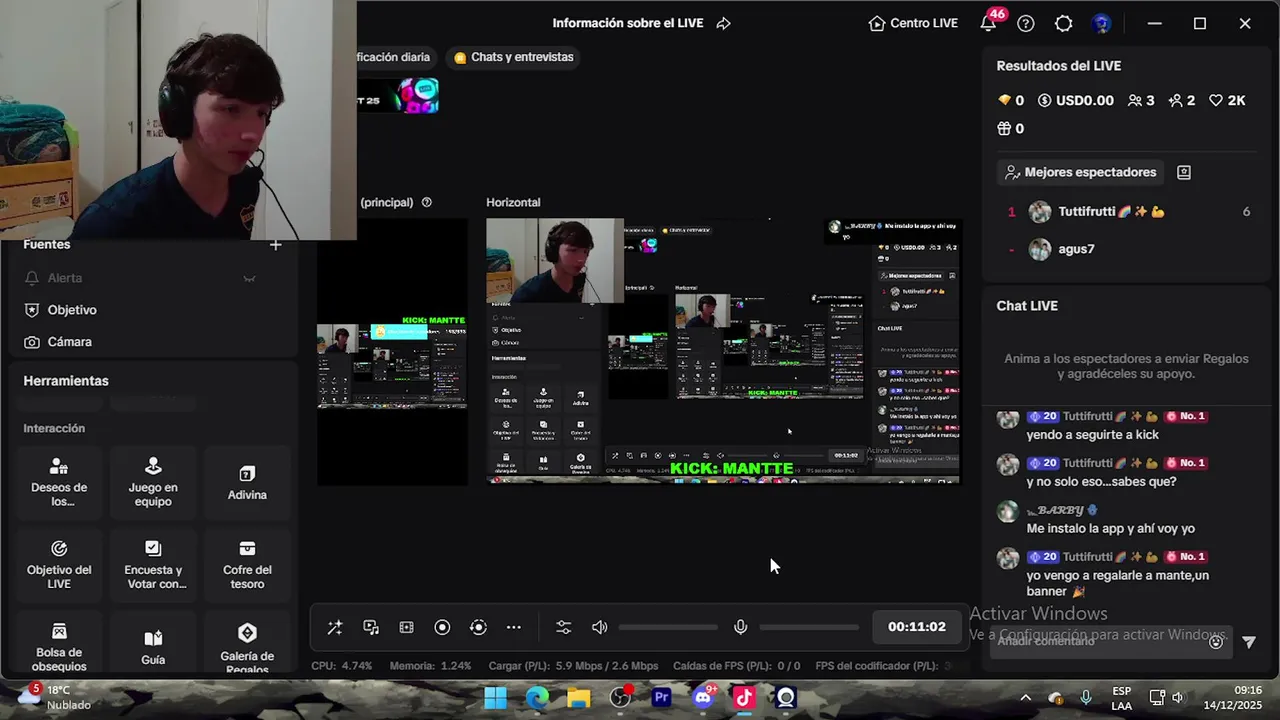This screenshot has width=1280, height=720.
Task: Click the Herramientas section header
Action: coord(66,381)
